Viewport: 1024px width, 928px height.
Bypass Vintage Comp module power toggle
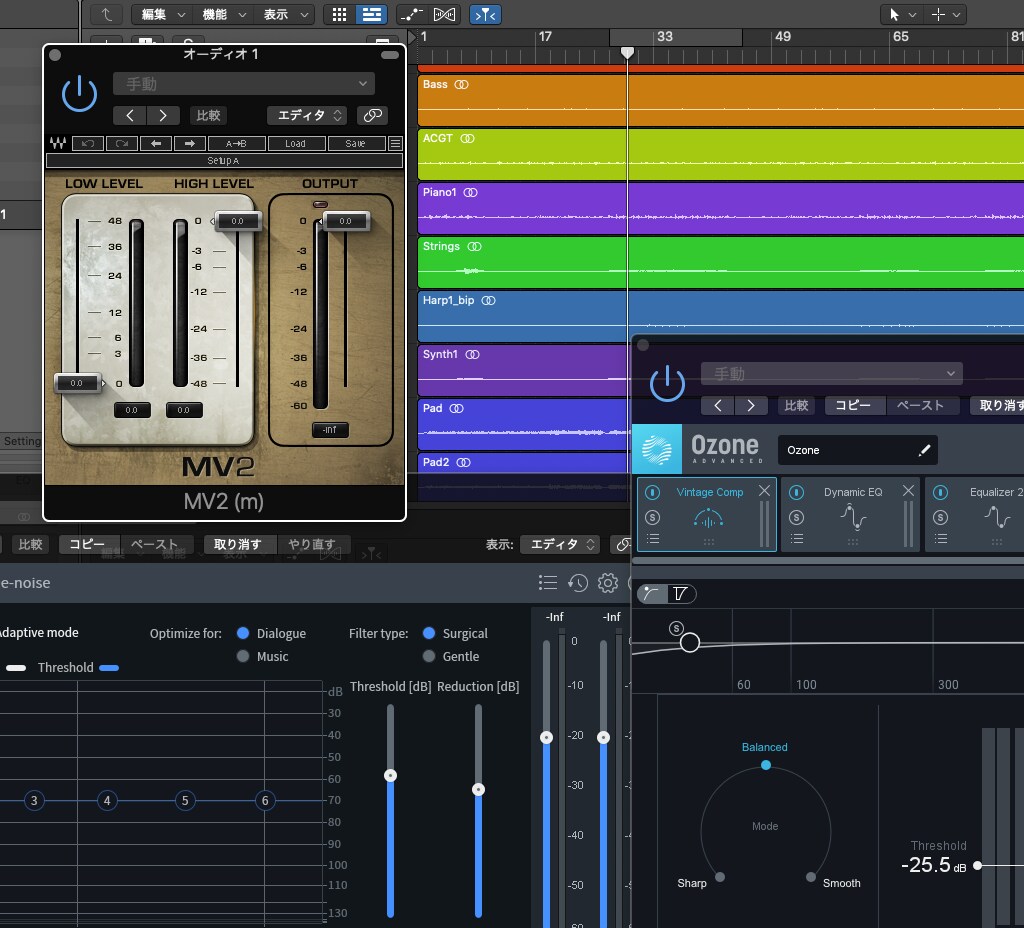click(652, 492)
